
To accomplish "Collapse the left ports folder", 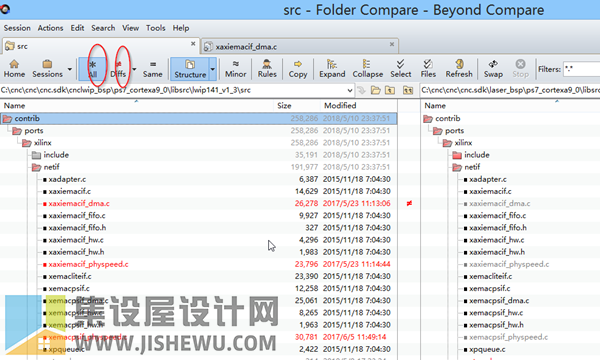I will click(x=17, y=131).
